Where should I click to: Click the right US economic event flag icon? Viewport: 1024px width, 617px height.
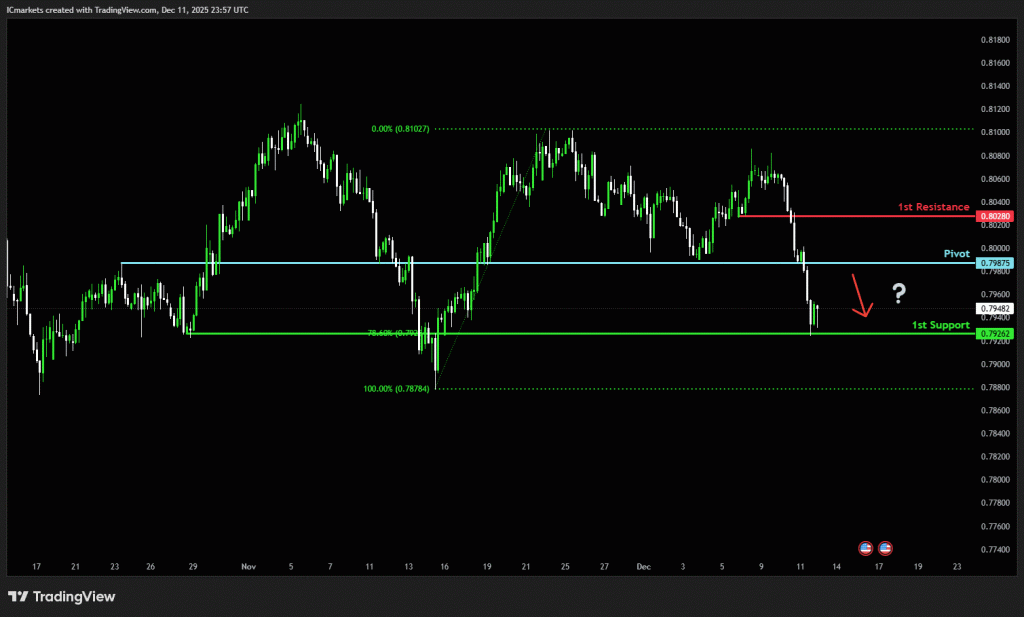pyautogui.click(x=885, y=548)
